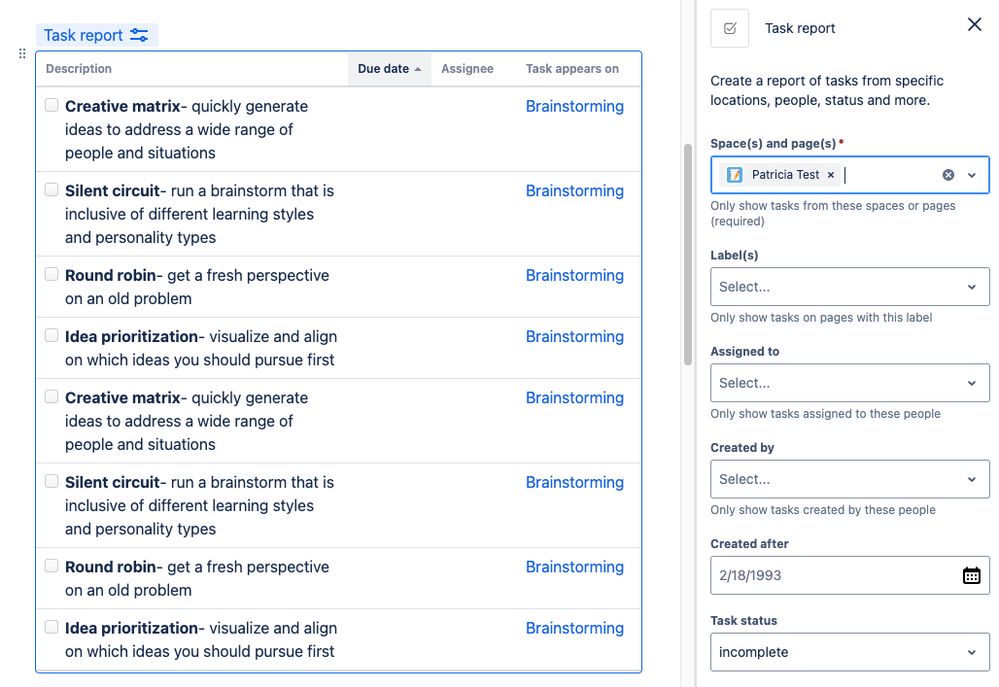The height and width of the screenshot is (687, 999).
Task: Click the Assignee column header
Action: point(467,69)
